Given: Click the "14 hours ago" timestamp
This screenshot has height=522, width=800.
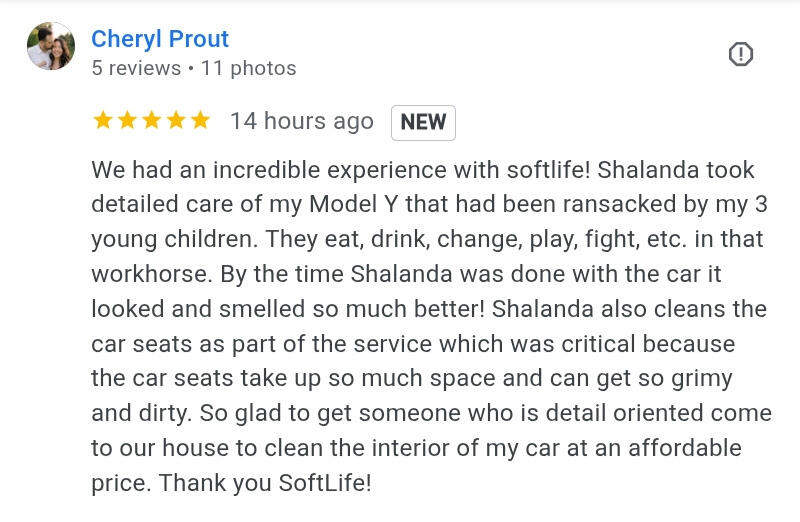Looking at the screenshot, I should [301, 121].
